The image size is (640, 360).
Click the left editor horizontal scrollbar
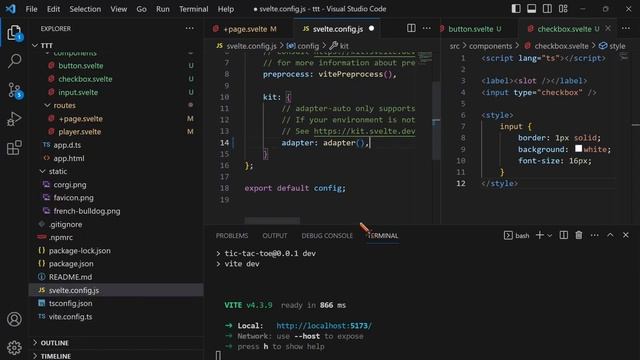coord(272,220)
